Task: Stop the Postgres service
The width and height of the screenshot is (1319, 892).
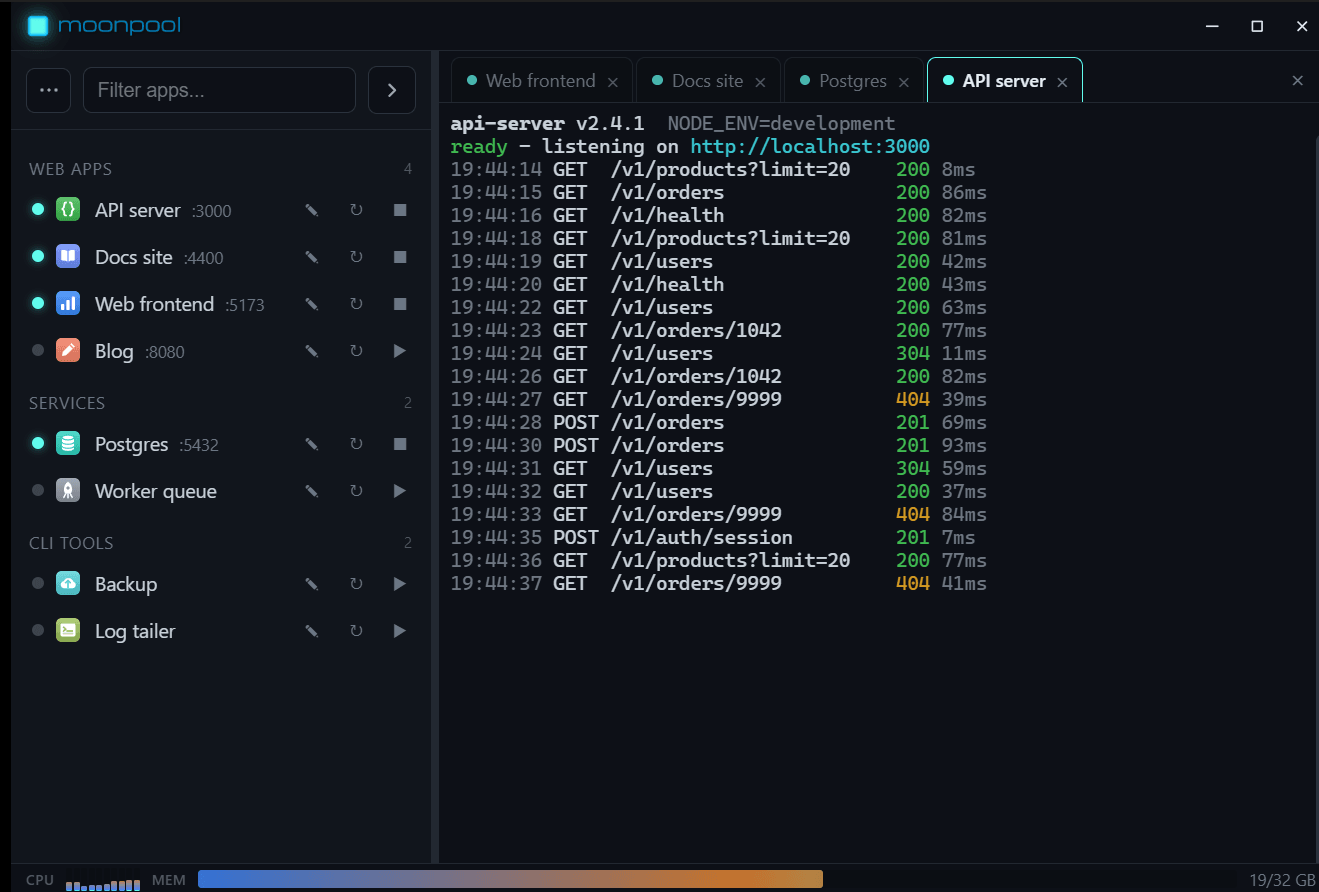Action: 400,444
